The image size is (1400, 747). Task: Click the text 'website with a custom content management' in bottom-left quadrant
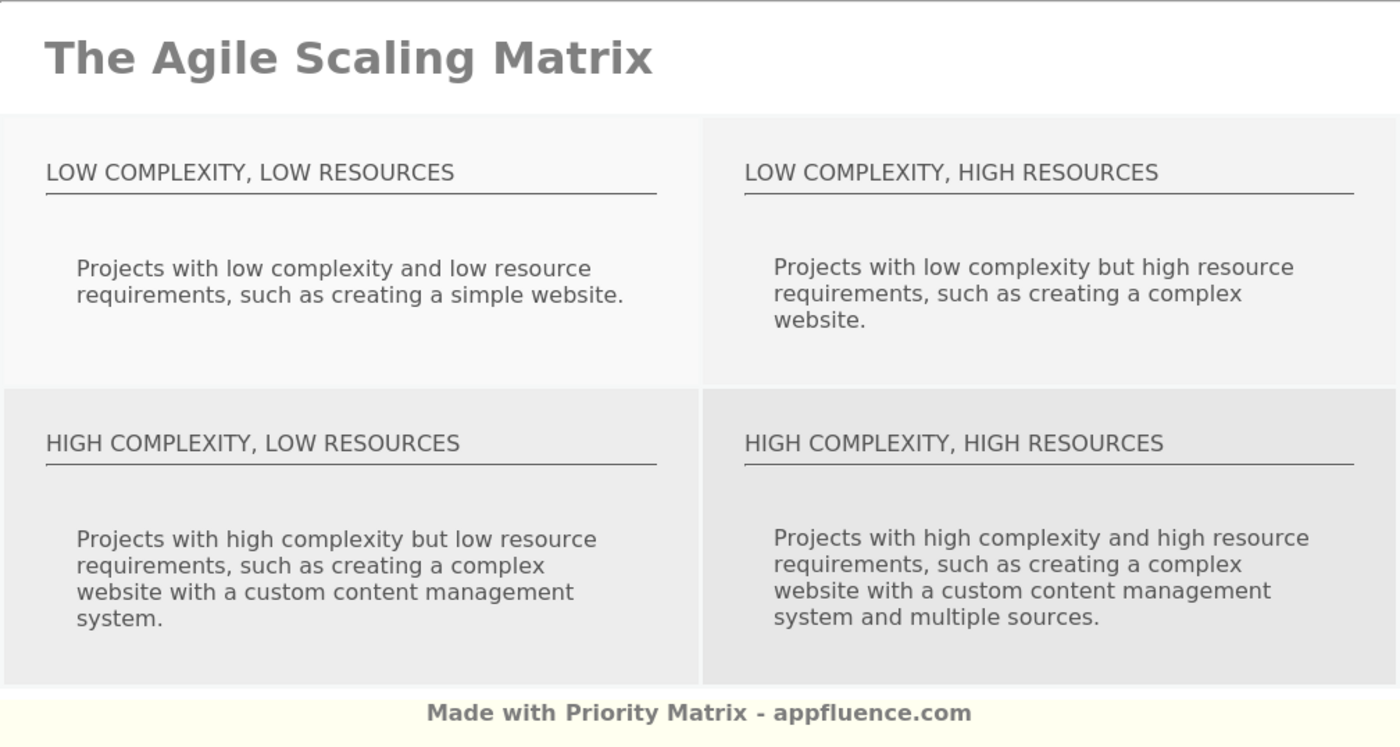tap(325, 592)
